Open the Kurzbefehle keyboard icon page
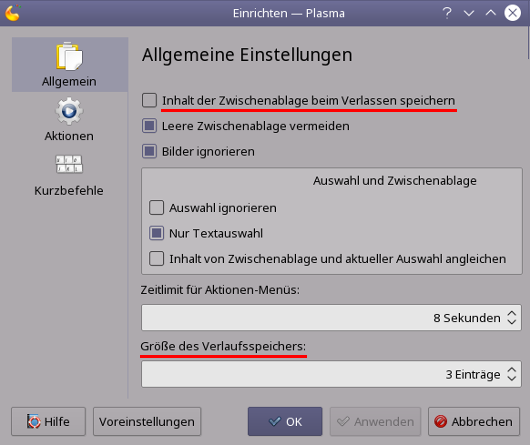The width and height of the screenshot is (530, 445). [69, 164]
